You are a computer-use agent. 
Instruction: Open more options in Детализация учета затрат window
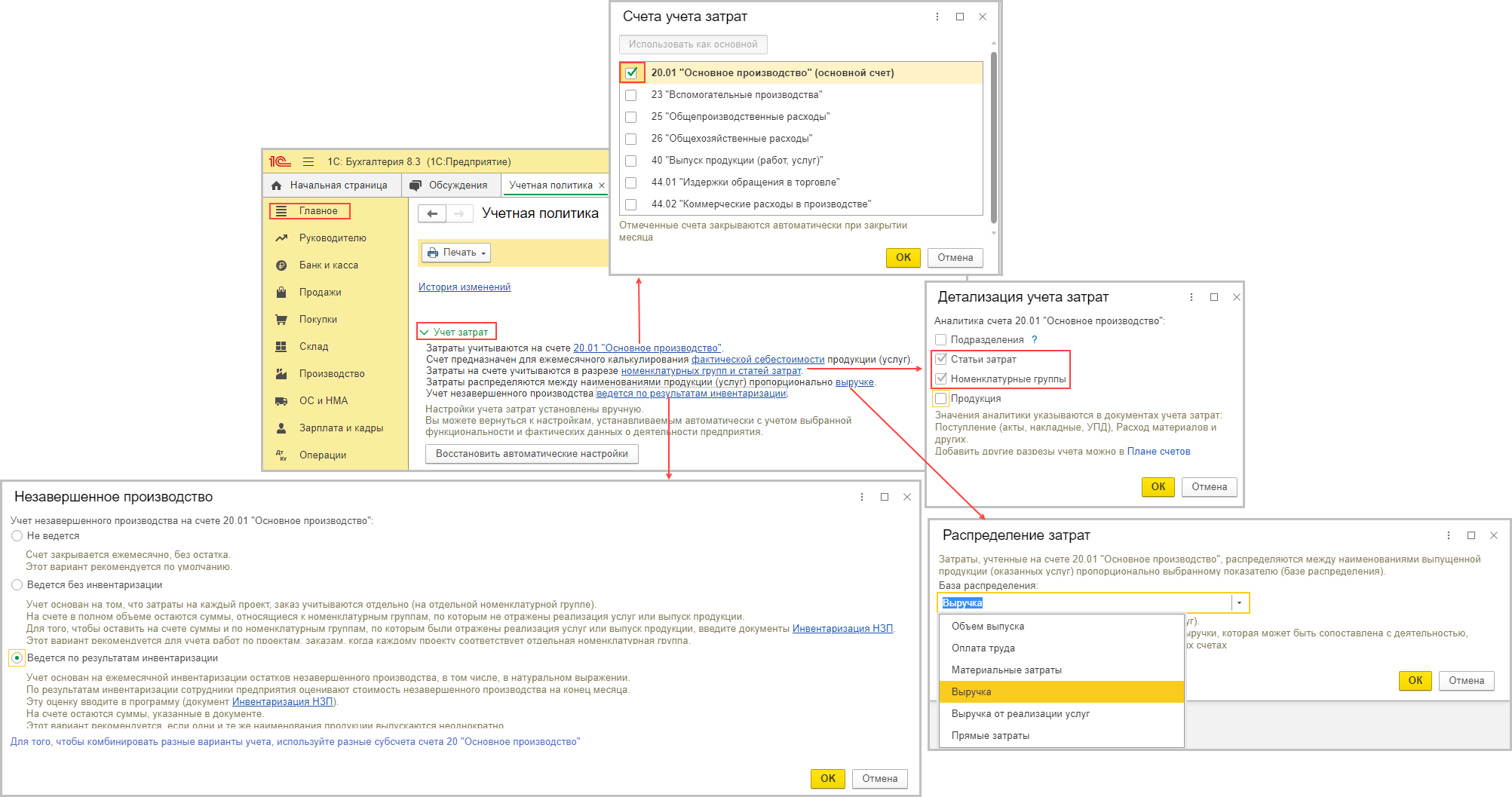click(1192, 297)
